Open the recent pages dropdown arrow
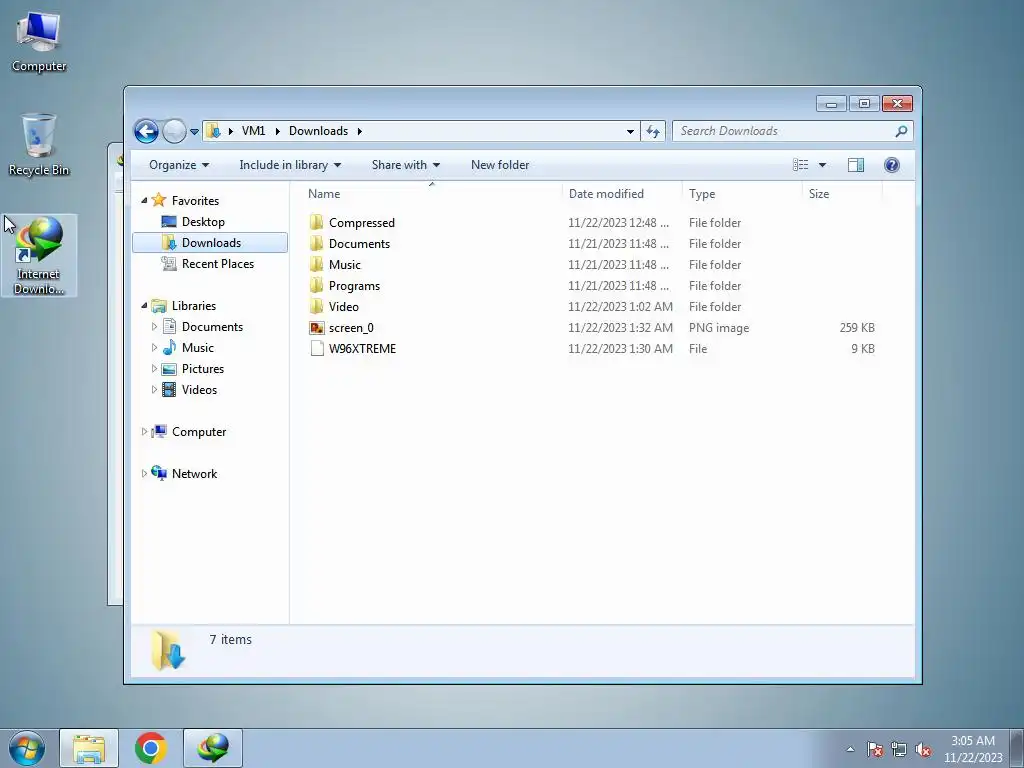The height and width of the screenshot is (768, 1024). click(194, 132)
